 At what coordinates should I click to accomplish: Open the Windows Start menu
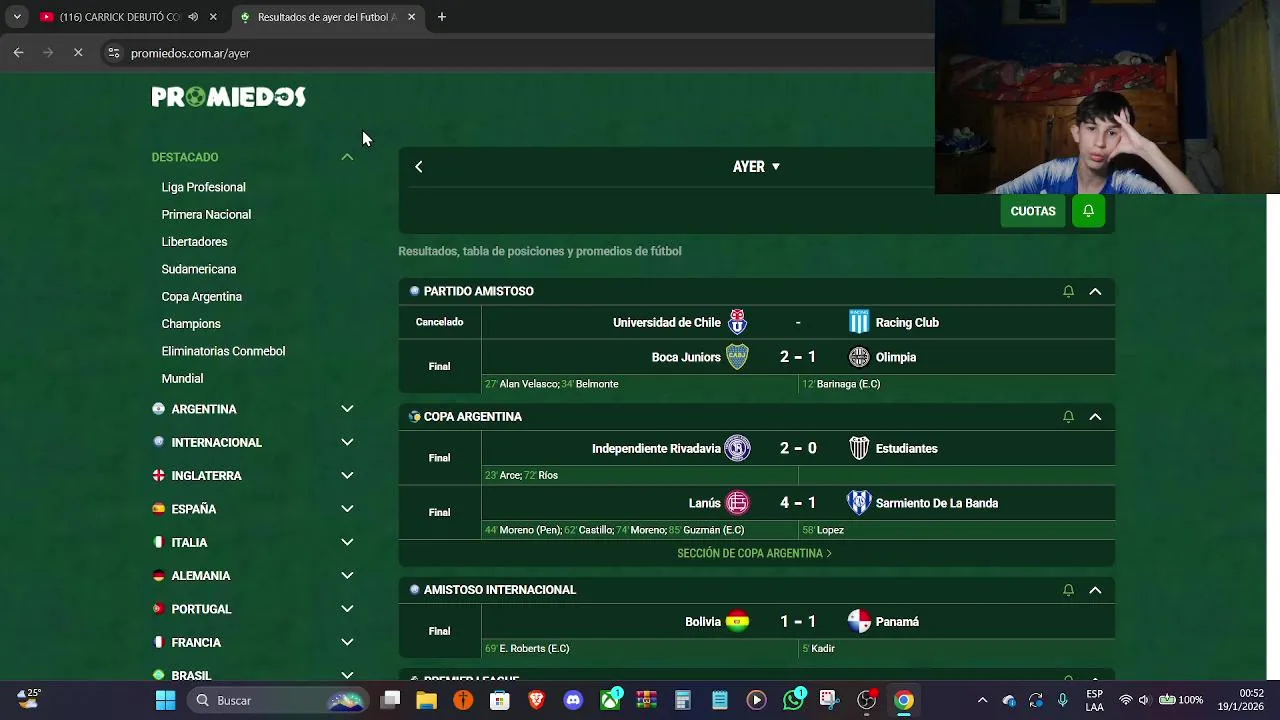pyautogui.click(x=166, y=700)
